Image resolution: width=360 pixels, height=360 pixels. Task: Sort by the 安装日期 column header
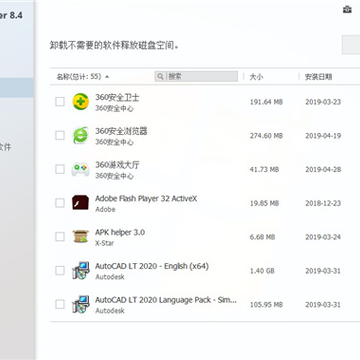(318, 77)
